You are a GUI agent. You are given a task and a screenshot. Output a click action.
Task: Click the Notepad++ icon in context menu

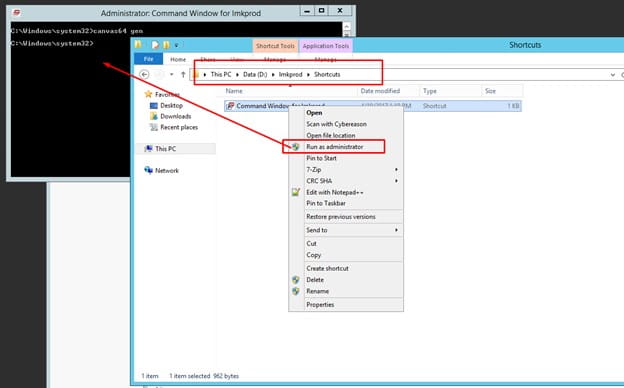point(296,192)
